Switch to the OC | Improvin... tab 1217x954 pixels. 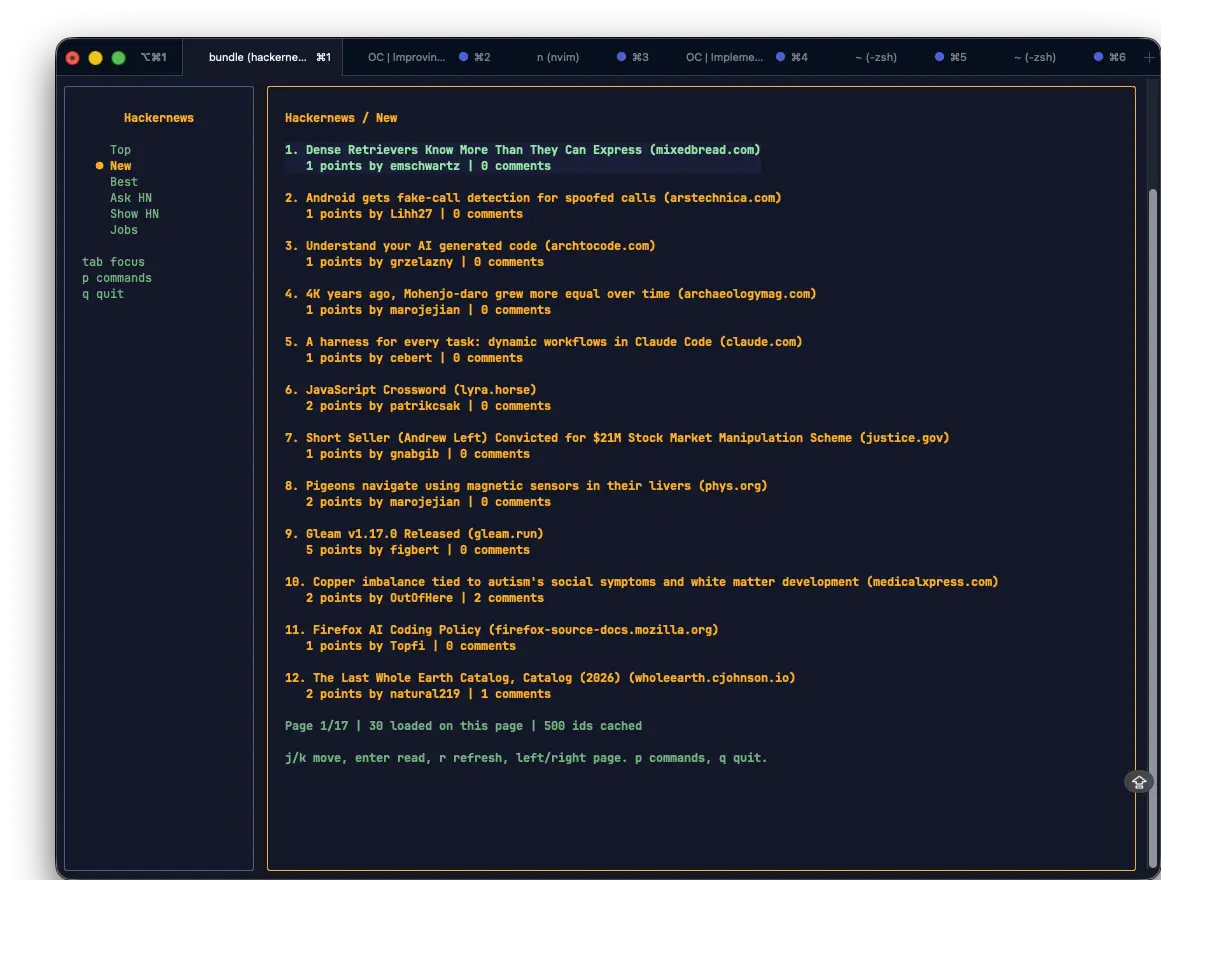[421, 57]
